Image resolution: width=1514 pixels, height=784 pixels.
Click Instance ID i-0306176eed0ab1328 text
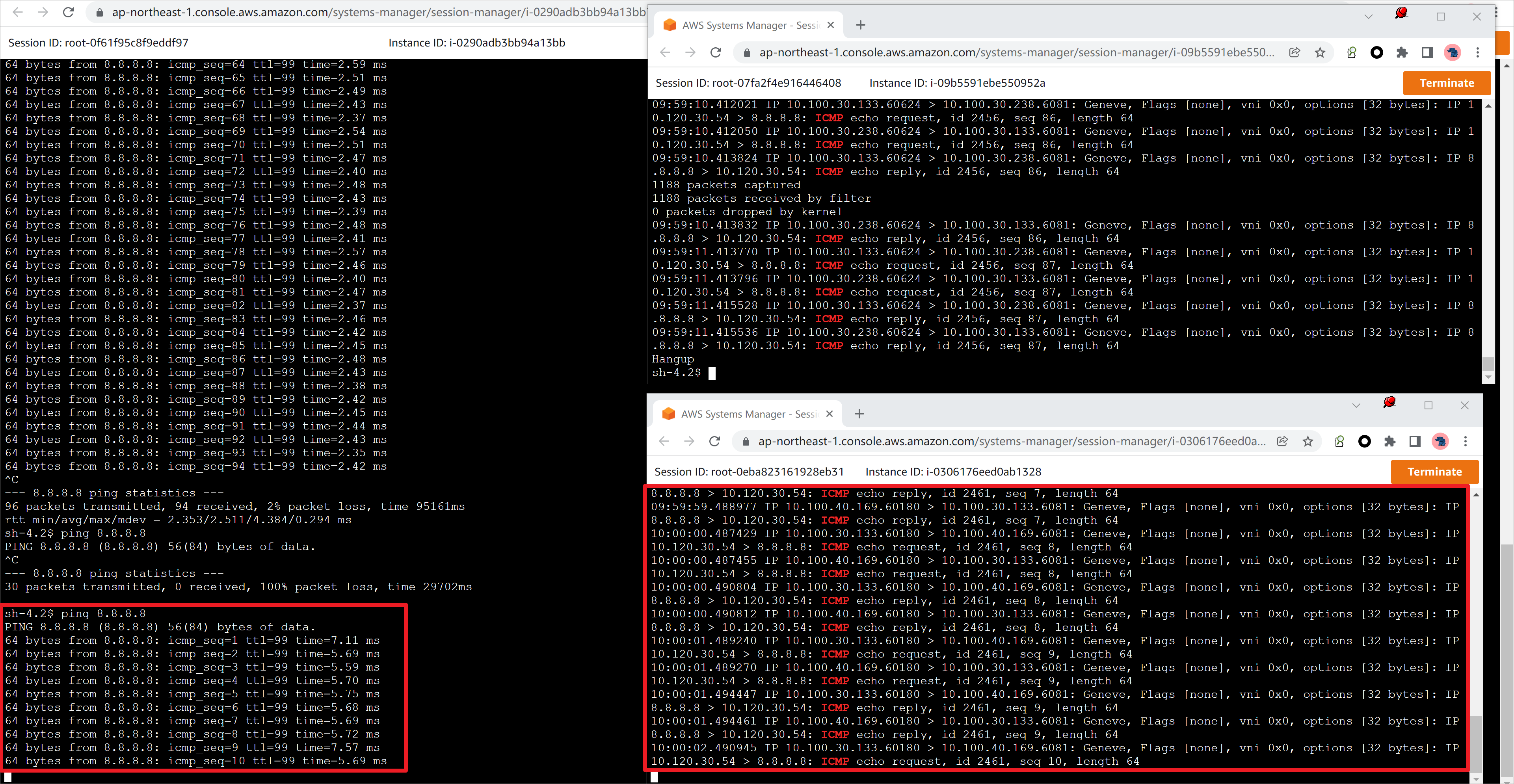[953, 471]
